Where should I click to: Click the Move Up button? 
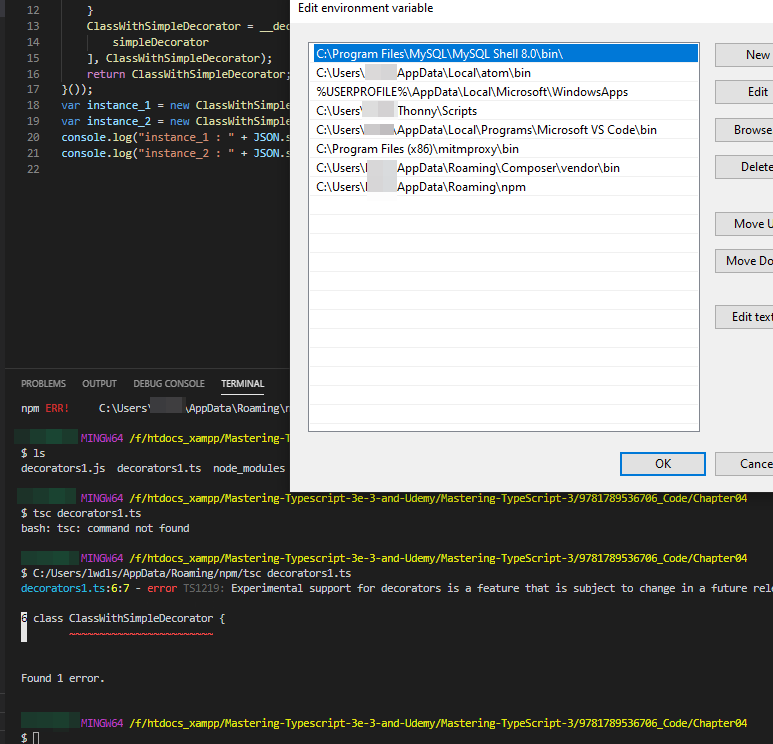point(744,224)
